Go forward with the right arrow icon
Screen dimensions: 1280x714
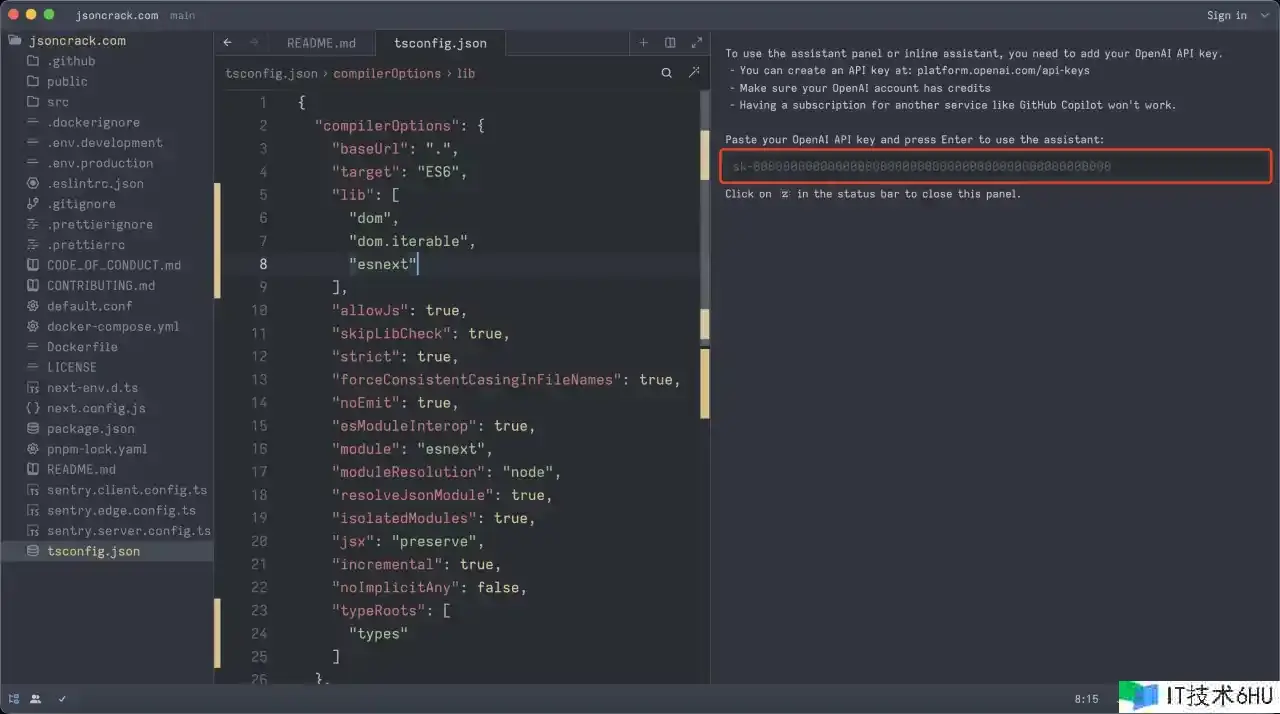coord(253,43)
